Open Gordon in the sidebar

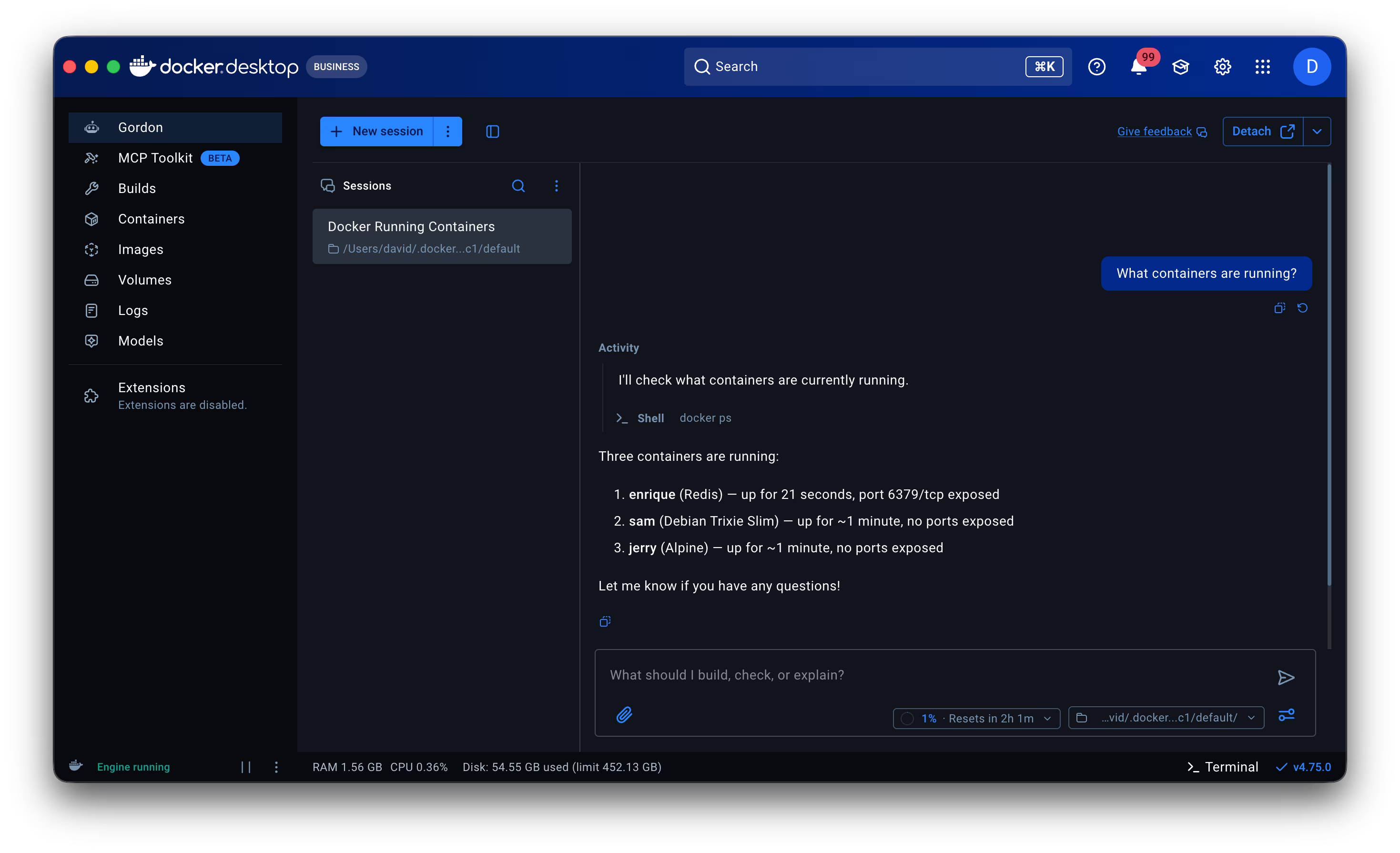(x=175, y=127)
